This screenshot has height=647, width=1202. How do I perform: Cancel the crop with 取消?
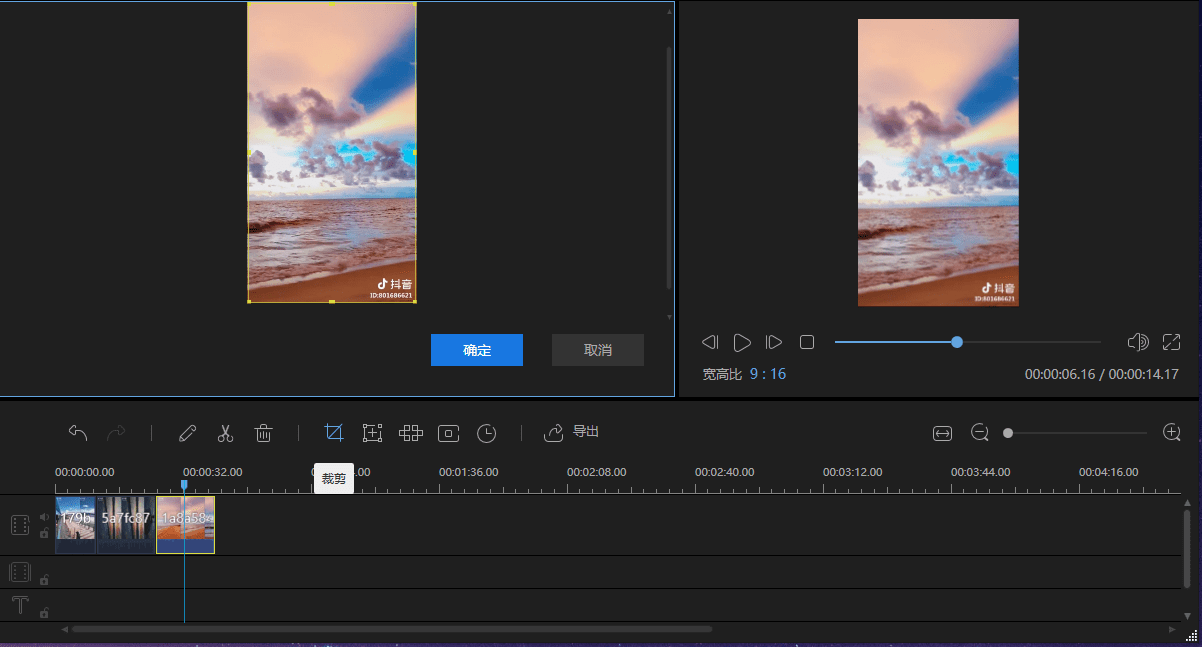click(598, 350)
